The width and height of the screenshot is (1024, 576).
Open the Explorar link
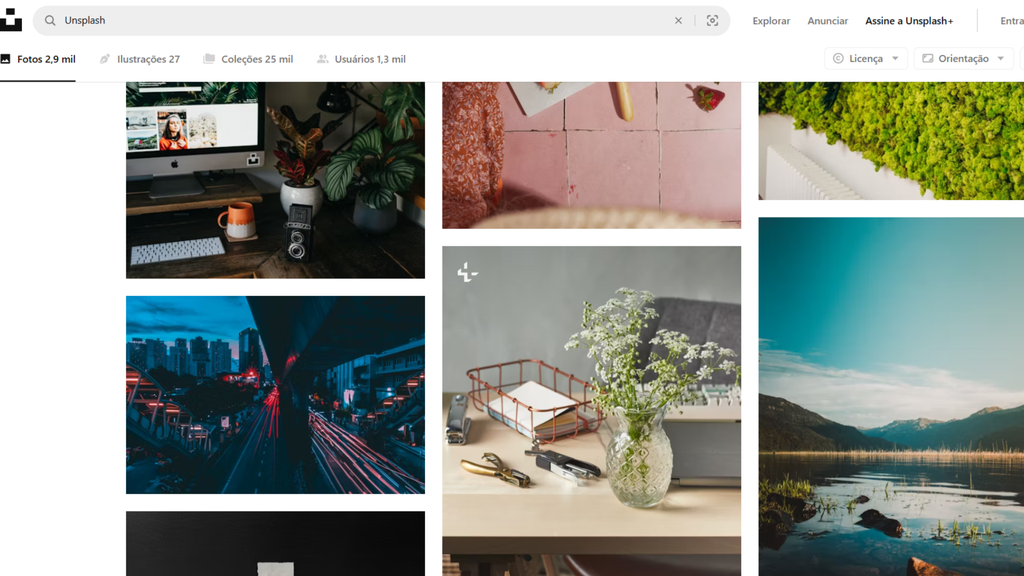click(771, 21)
